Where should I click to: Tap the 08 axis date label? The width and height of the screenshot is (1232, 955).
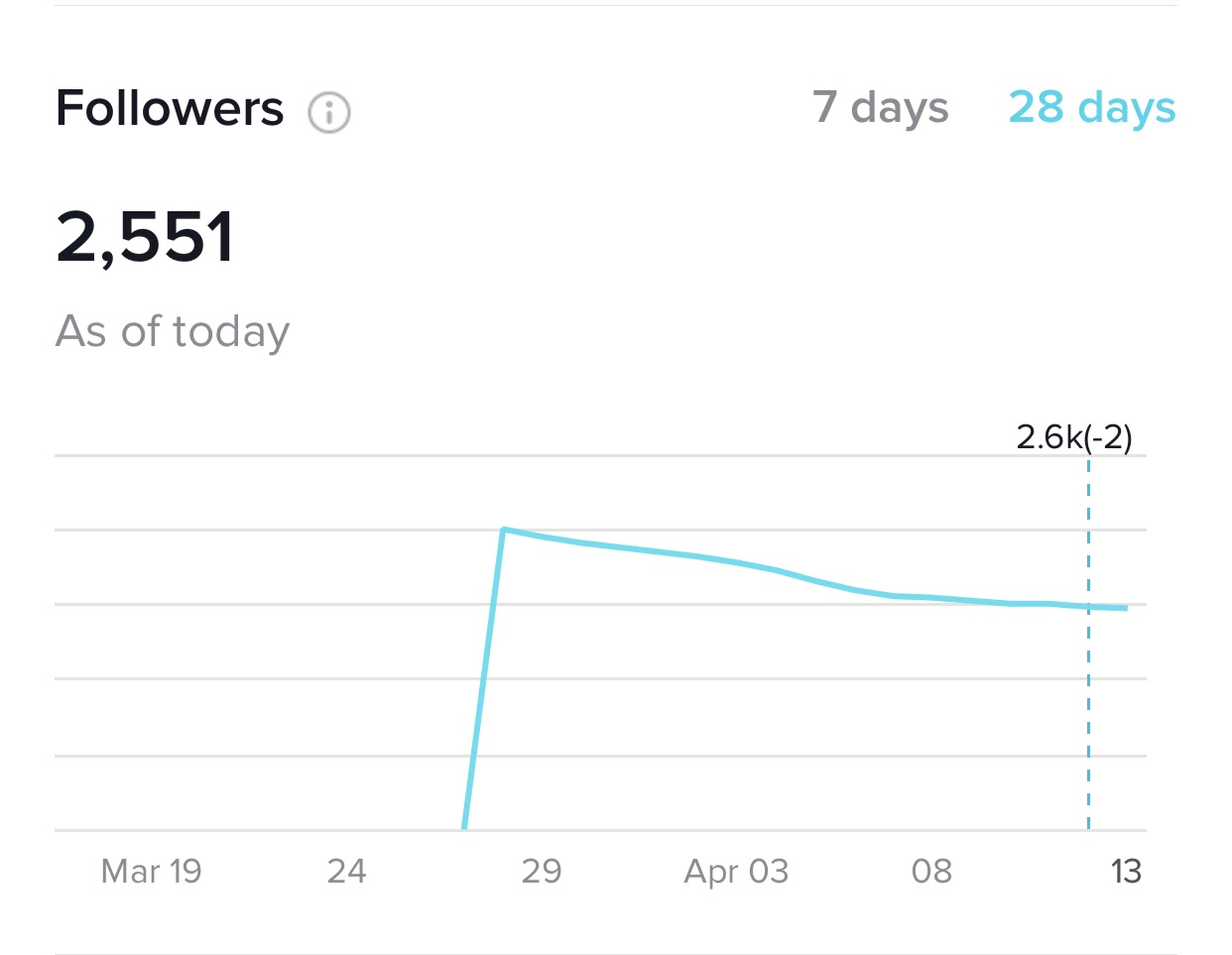[931, 871]
